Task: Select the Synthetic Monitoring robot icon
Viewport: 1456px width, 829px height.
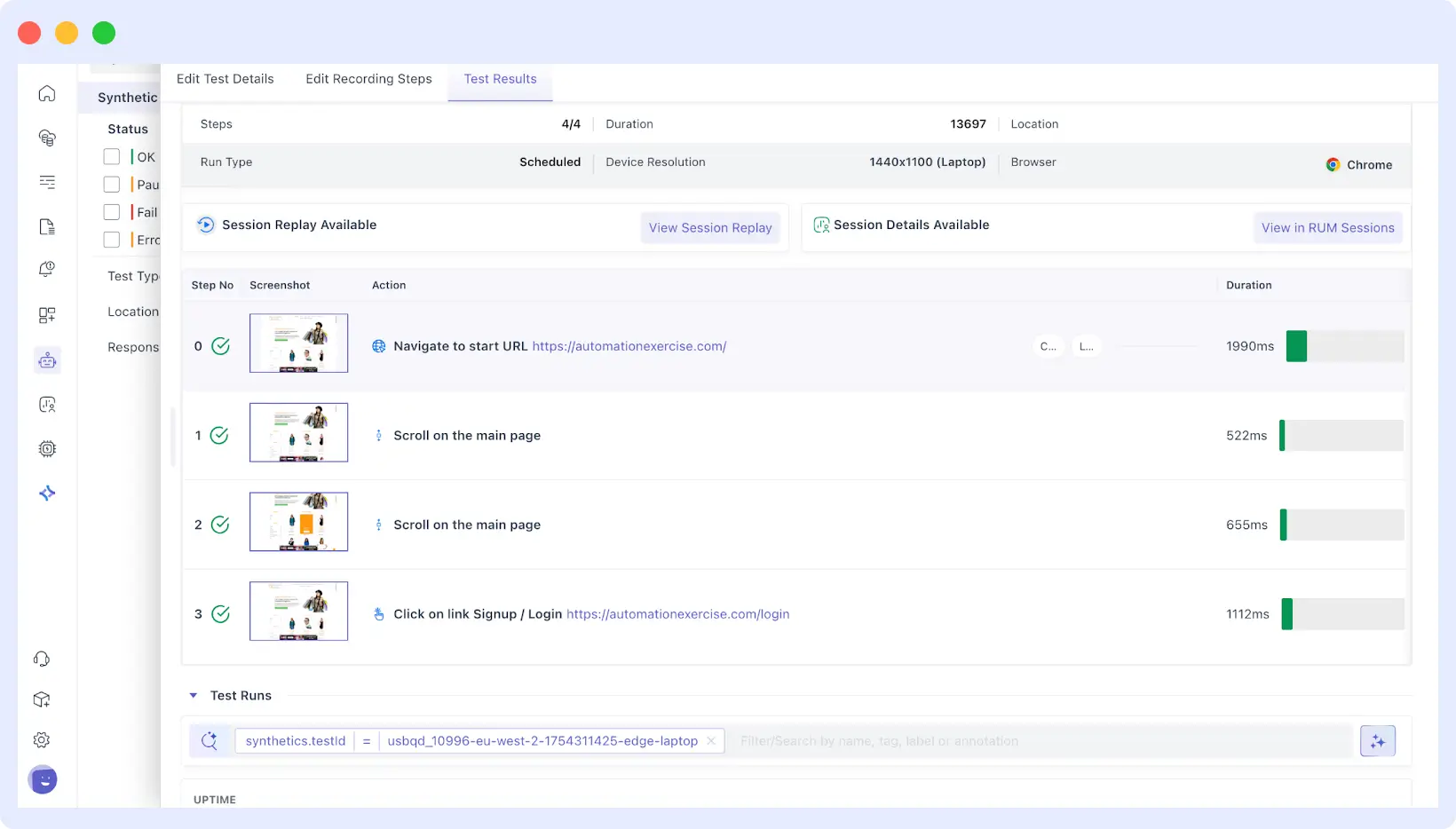Action: tap(46, 359)
